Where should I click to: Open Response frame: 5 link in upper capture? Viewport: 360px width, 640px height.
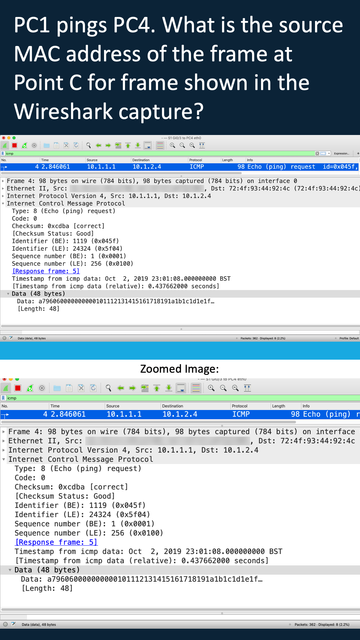pos(46,271)
